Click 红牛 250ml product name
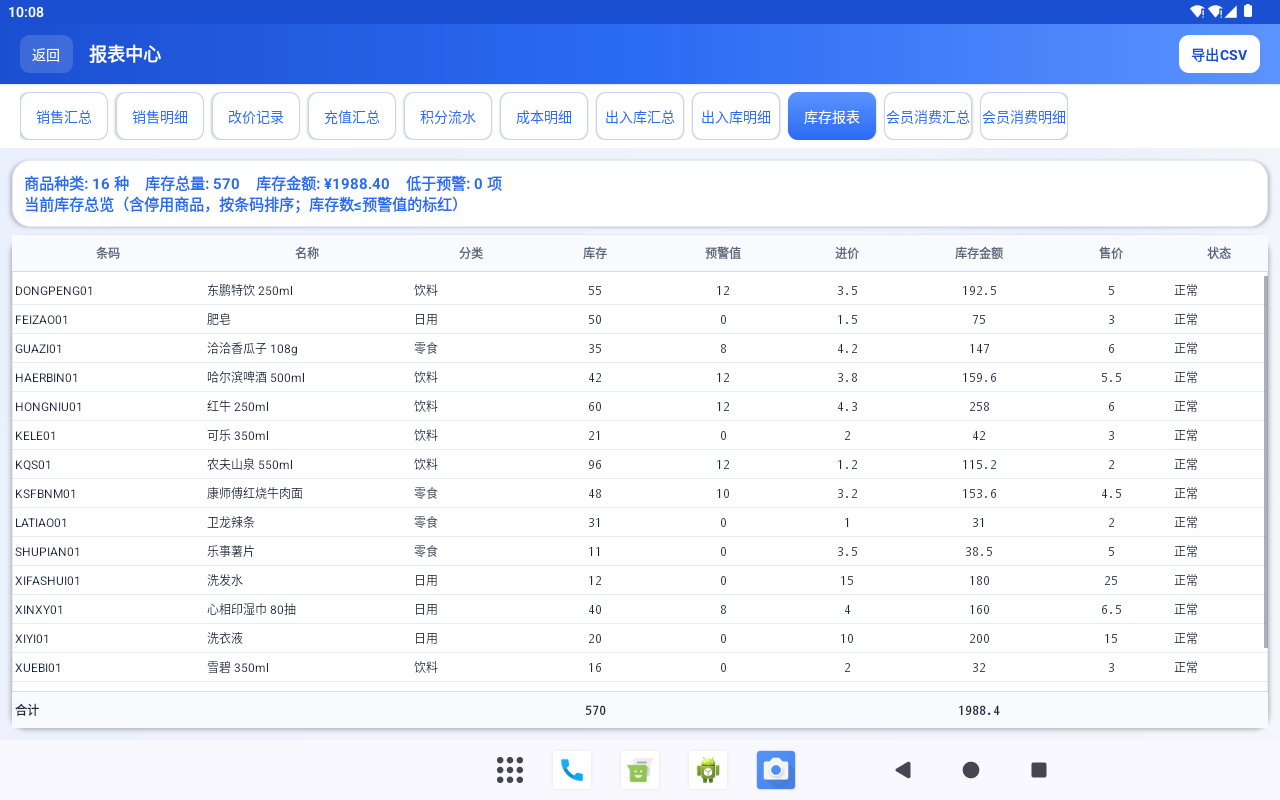1280x800 pixels. click(238, 407)
